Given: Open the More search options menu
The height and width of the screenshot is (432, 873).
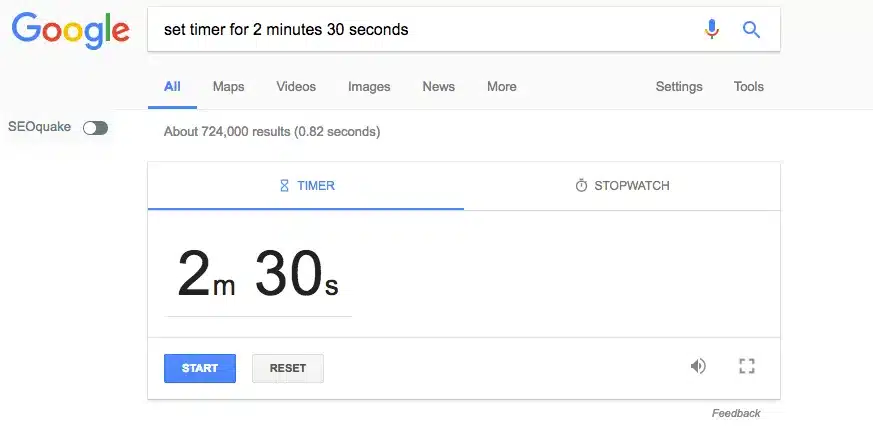Looking at the screenshot, I should tap(501, 87).
